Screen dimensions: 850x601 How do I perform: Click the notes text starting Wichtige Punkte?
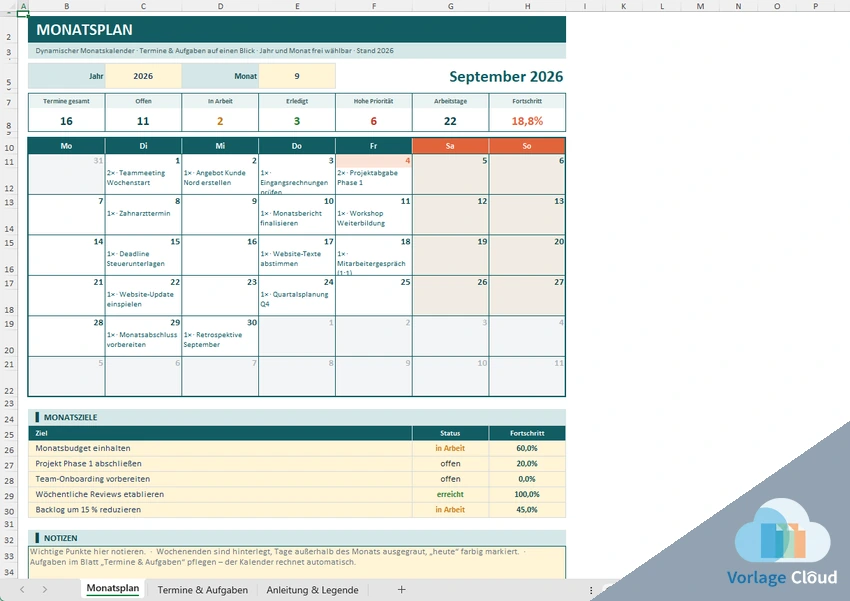point(278,557)
